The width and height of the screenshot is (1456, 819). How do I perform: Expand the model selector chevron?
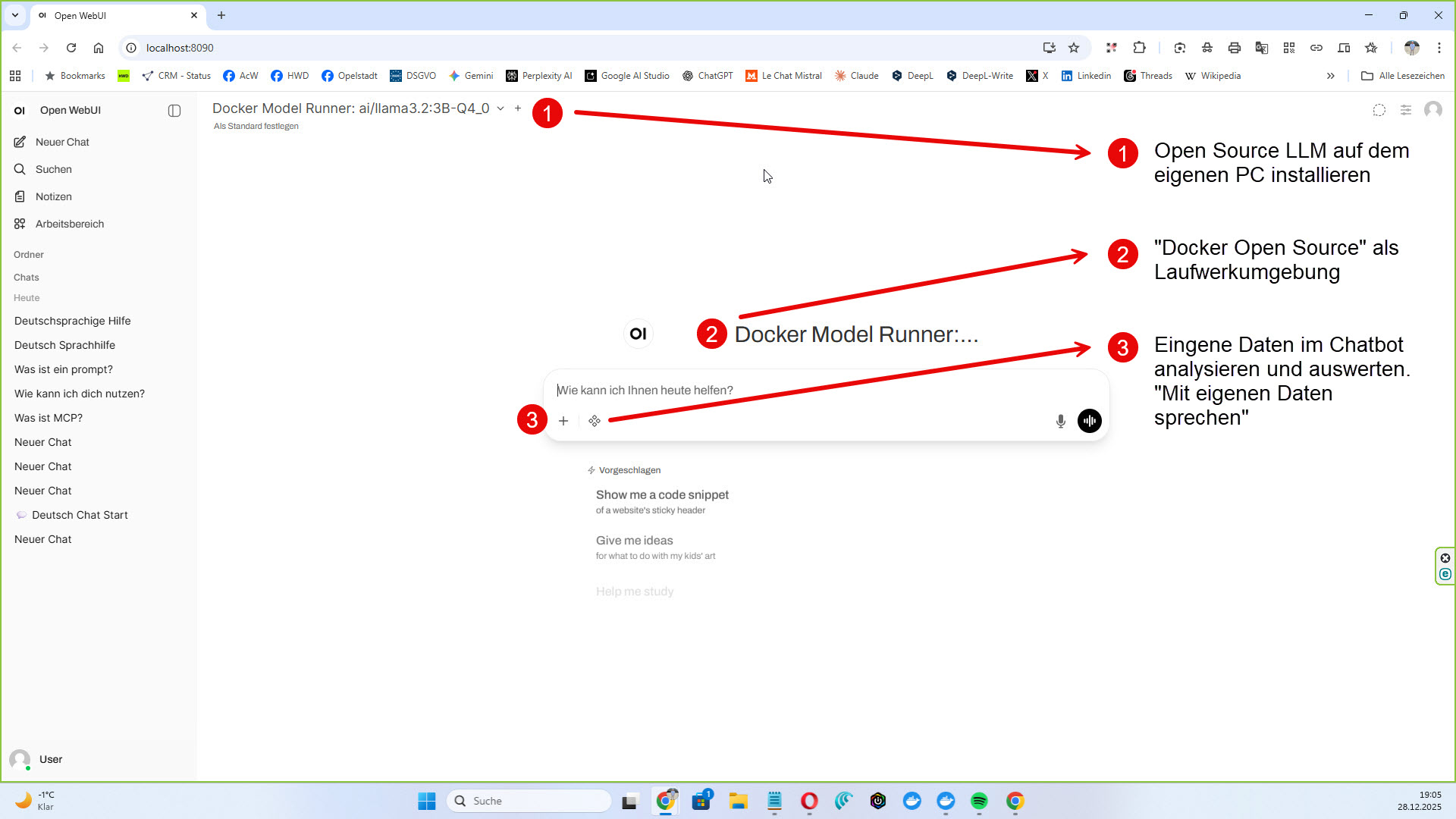[500, 108]
